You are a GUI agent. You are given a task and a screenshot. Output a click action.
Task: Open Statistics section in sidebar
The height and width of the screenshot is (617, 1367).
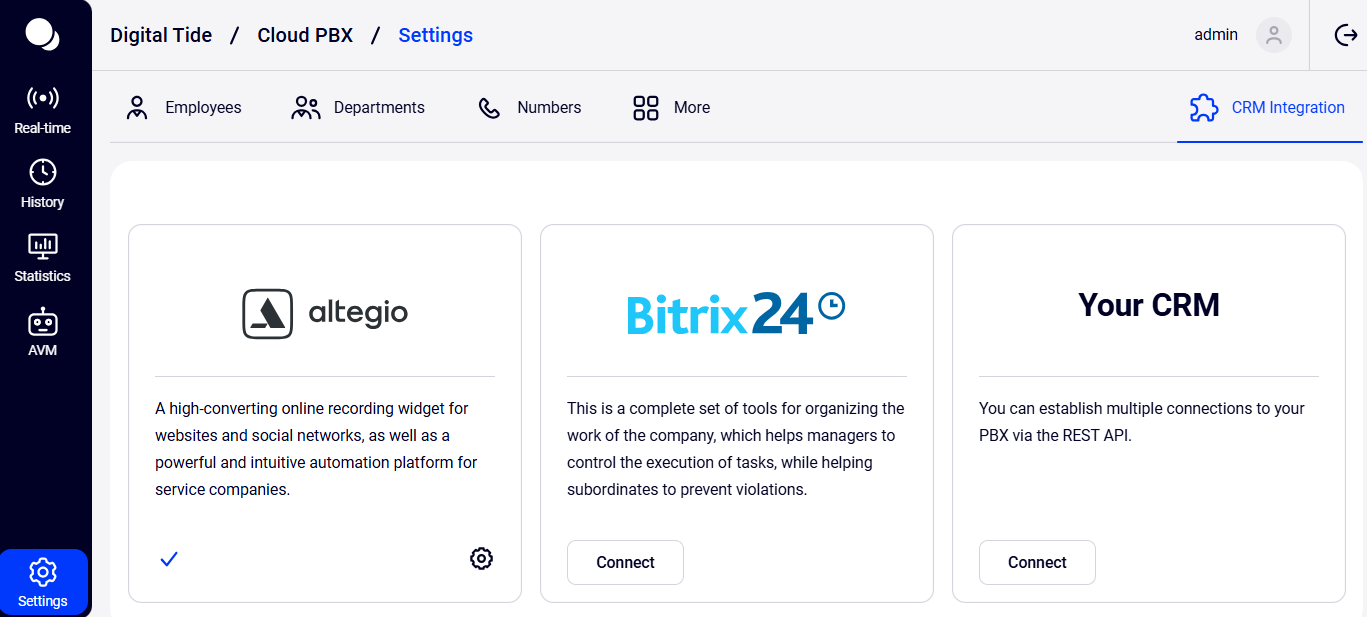click(43, 258)
